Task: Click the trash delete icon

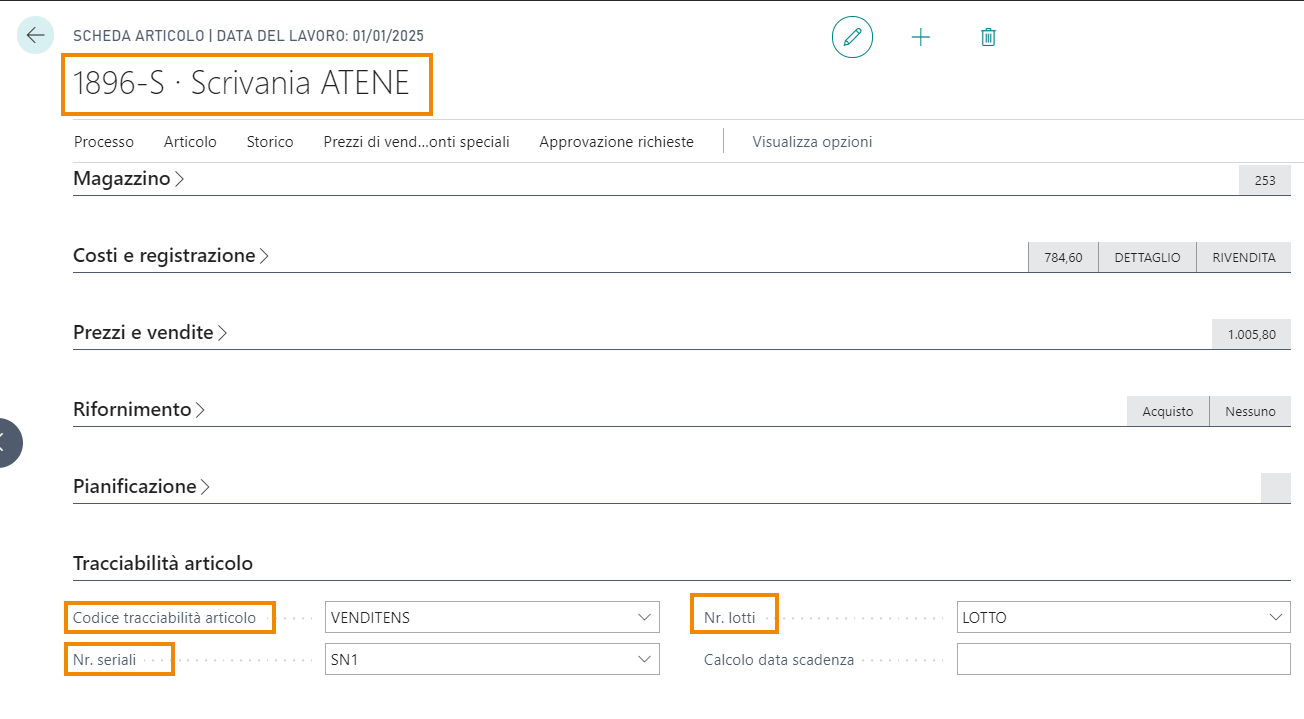Action: 988,37
